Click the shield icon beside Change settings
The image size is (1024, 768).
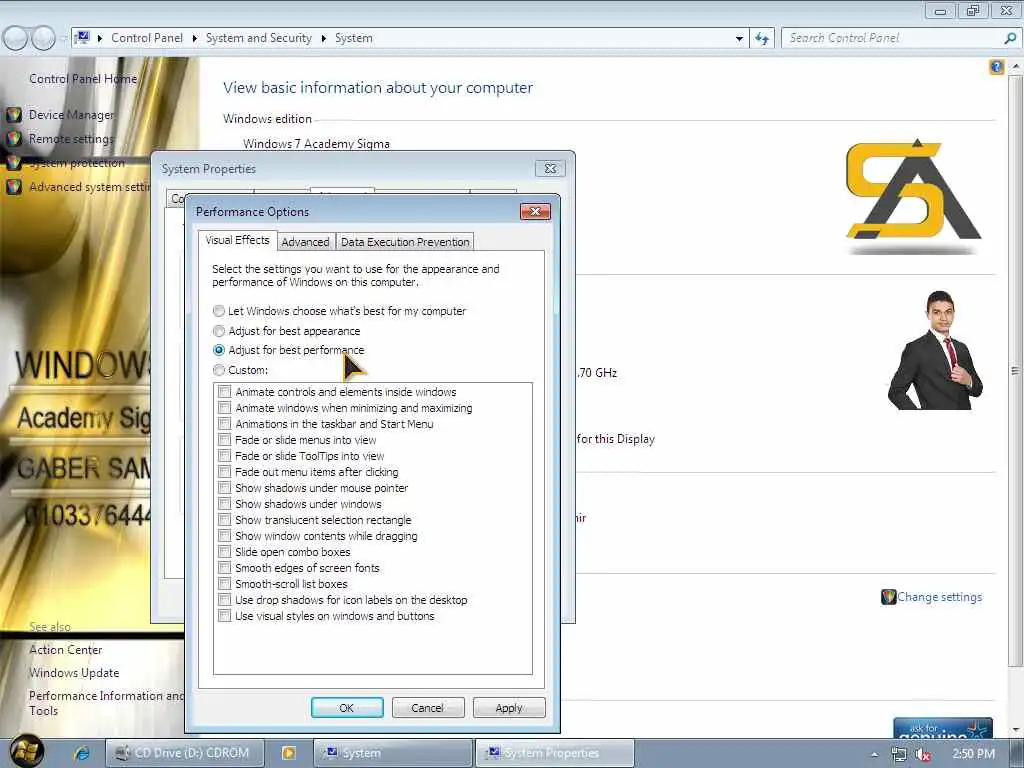click(888, 597)
